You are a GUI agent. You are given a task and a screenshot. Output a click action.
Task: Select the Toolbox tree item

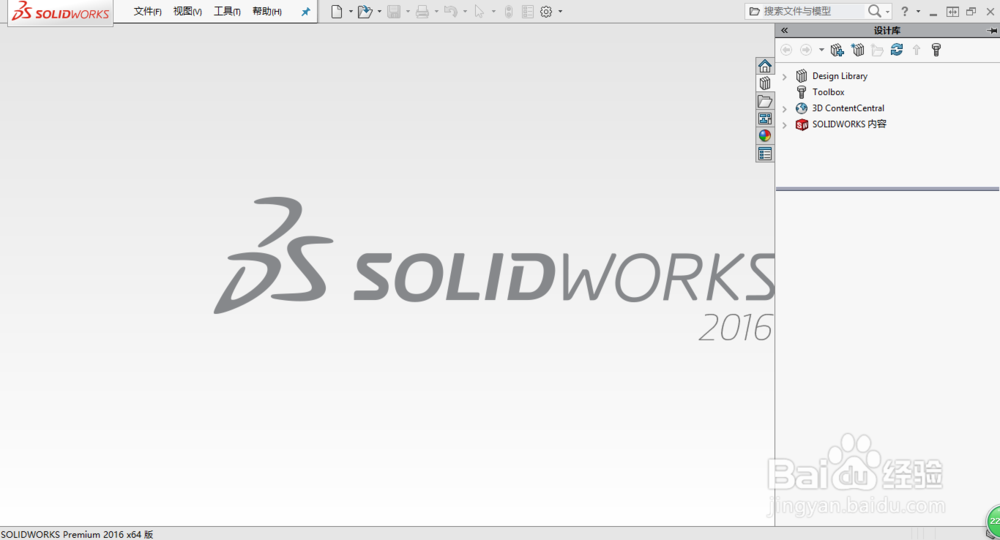click(828, 92)
